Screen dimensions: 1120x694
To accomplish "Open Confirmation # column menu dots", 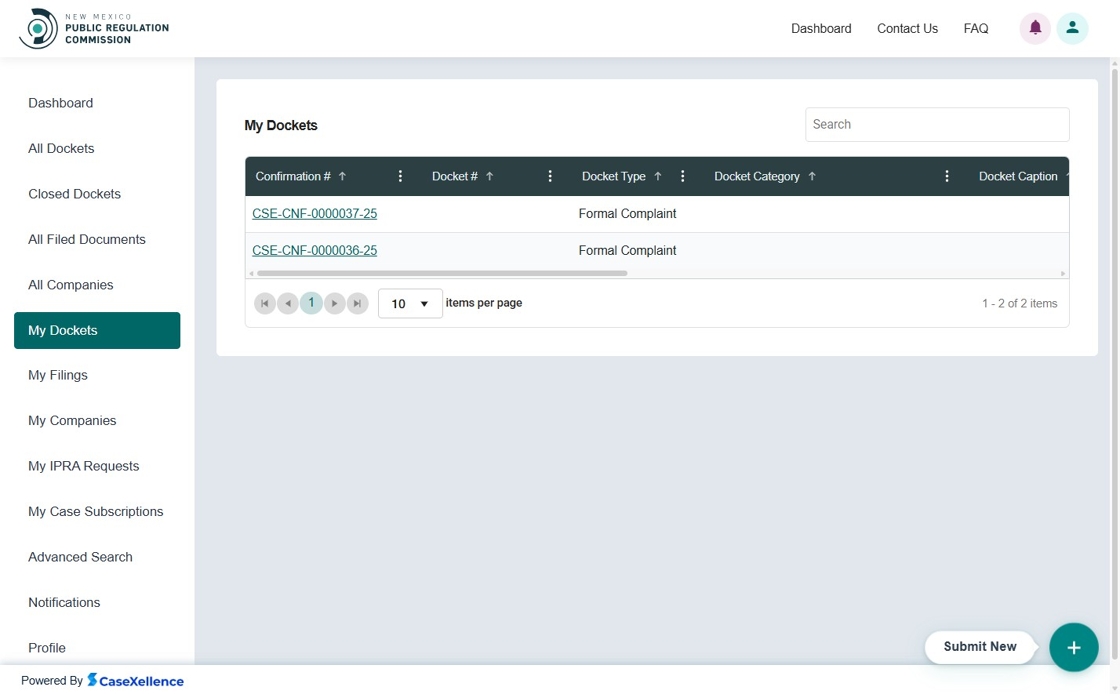I will click(x=400, y=176).
